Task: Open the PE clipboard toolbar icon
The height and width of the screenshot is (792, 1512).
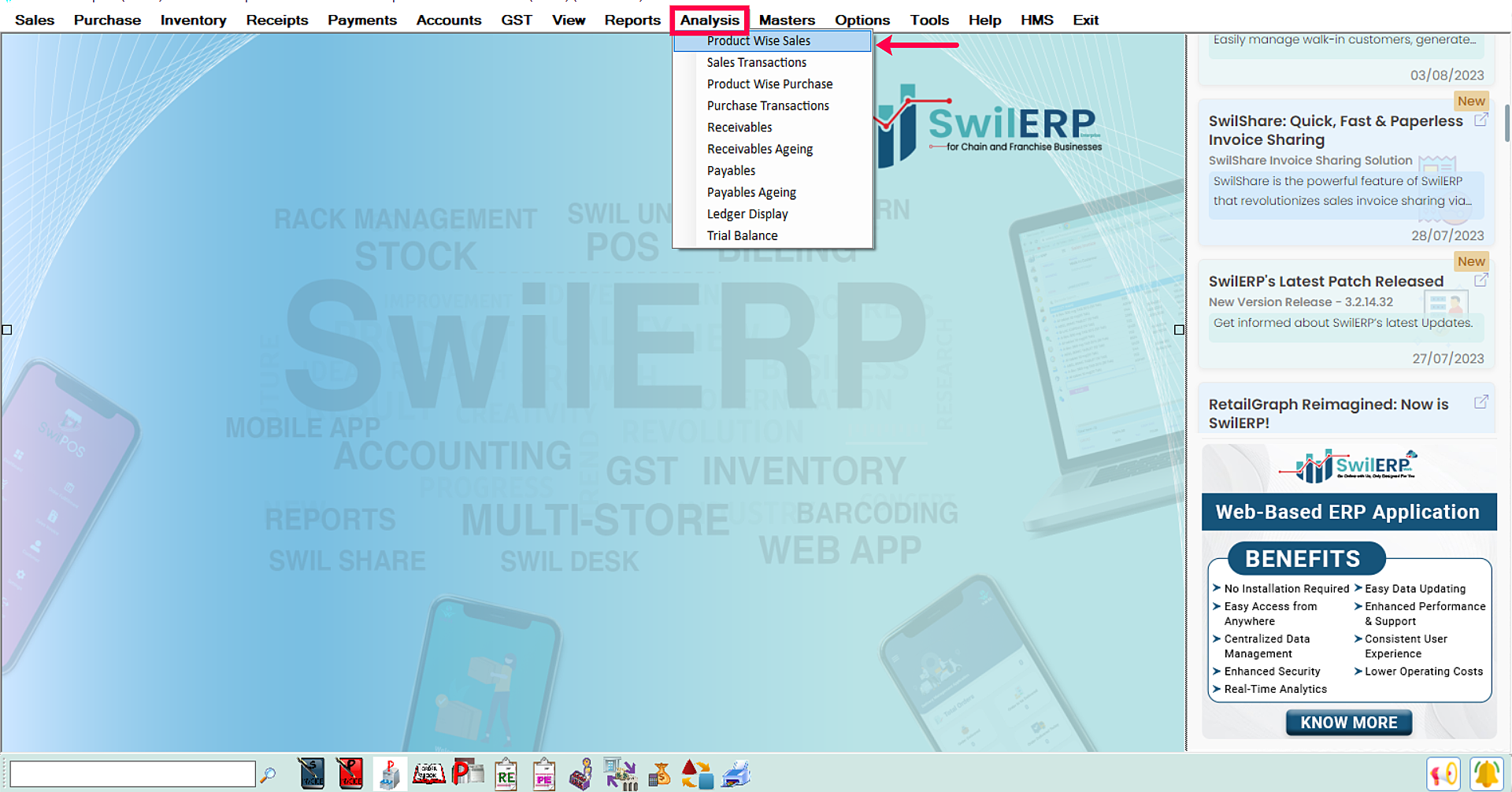Action: (544, 774)
